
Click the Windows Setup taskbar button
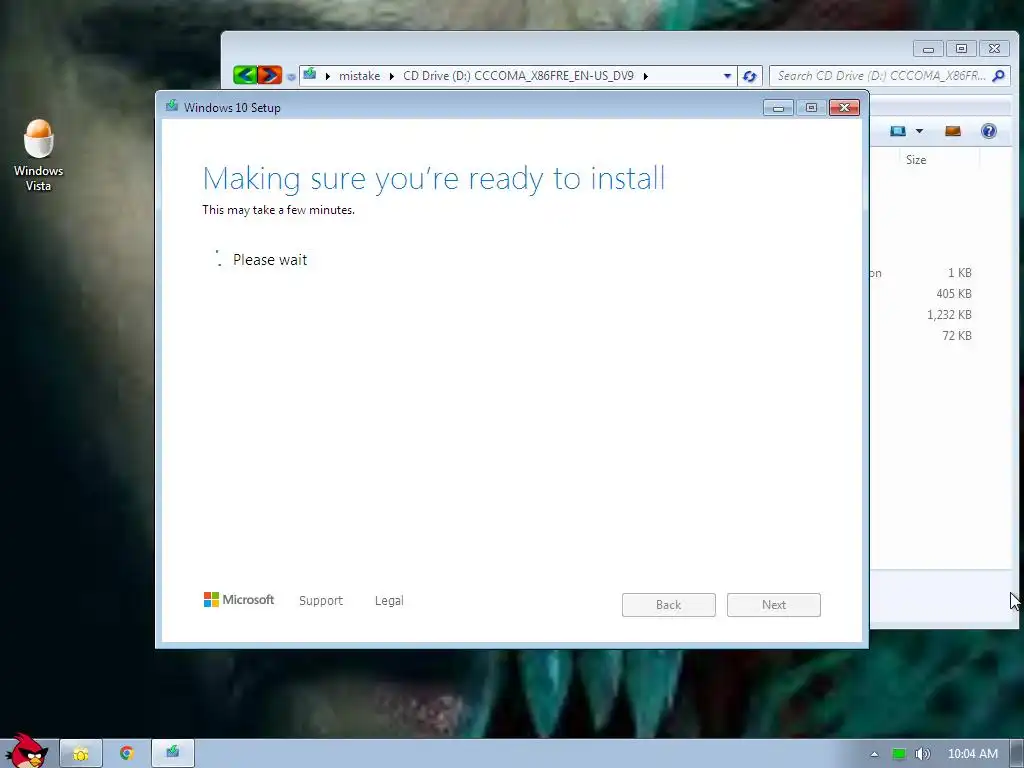pyautogui.click(x=173, y=753)
